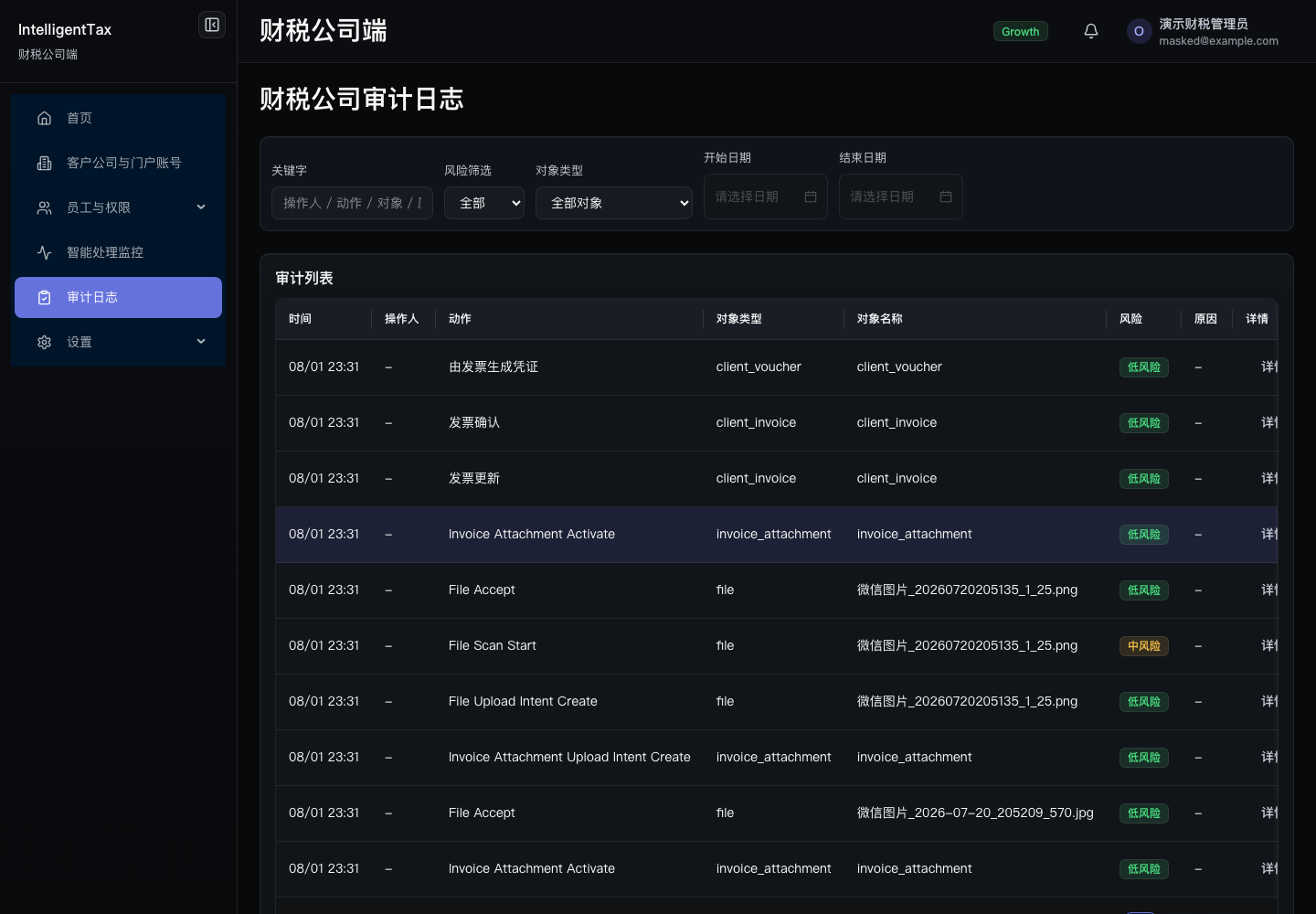Image resolution: width=1316 pixels, height=914 pixels.
Task: Open 设置 menu item
Action: coord(118,342)
